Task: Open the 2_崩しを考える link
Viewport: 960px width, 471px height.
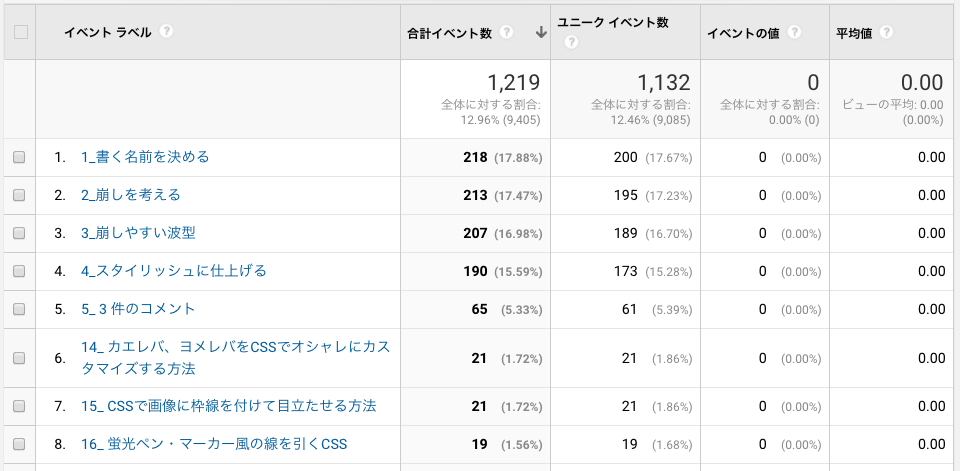Action: tap(131, 195)
